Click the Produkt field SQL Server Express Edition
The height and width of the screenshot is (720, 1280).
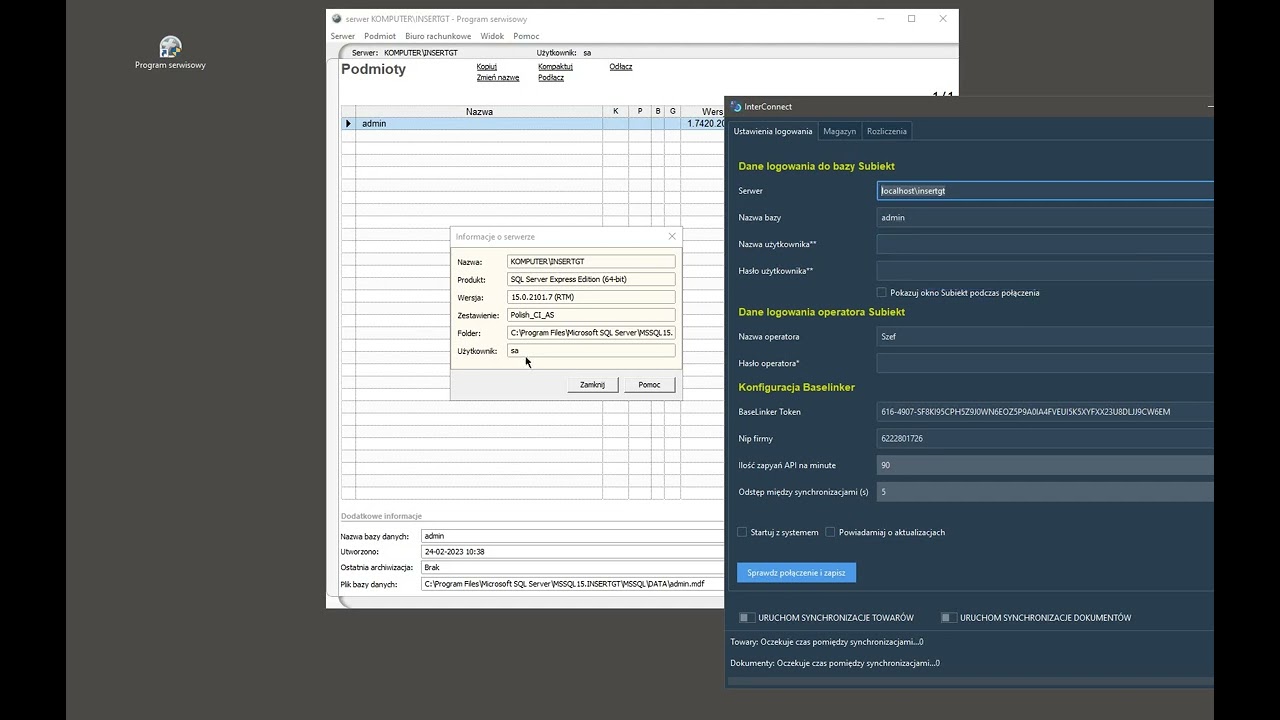point(591,279)
